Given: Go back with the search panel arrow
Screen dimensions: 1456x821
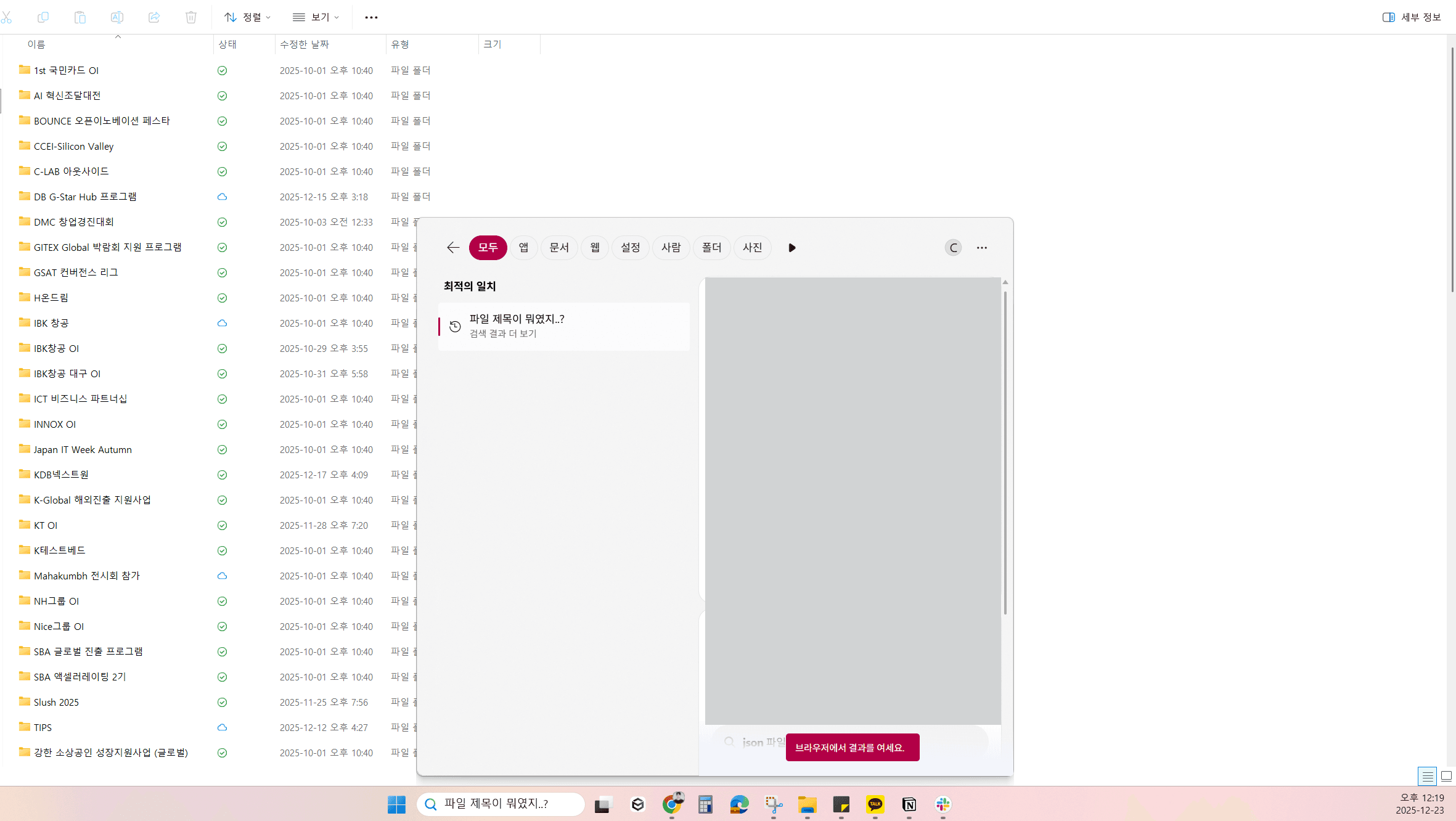Looking at the screenshot, I should (453, 248).
